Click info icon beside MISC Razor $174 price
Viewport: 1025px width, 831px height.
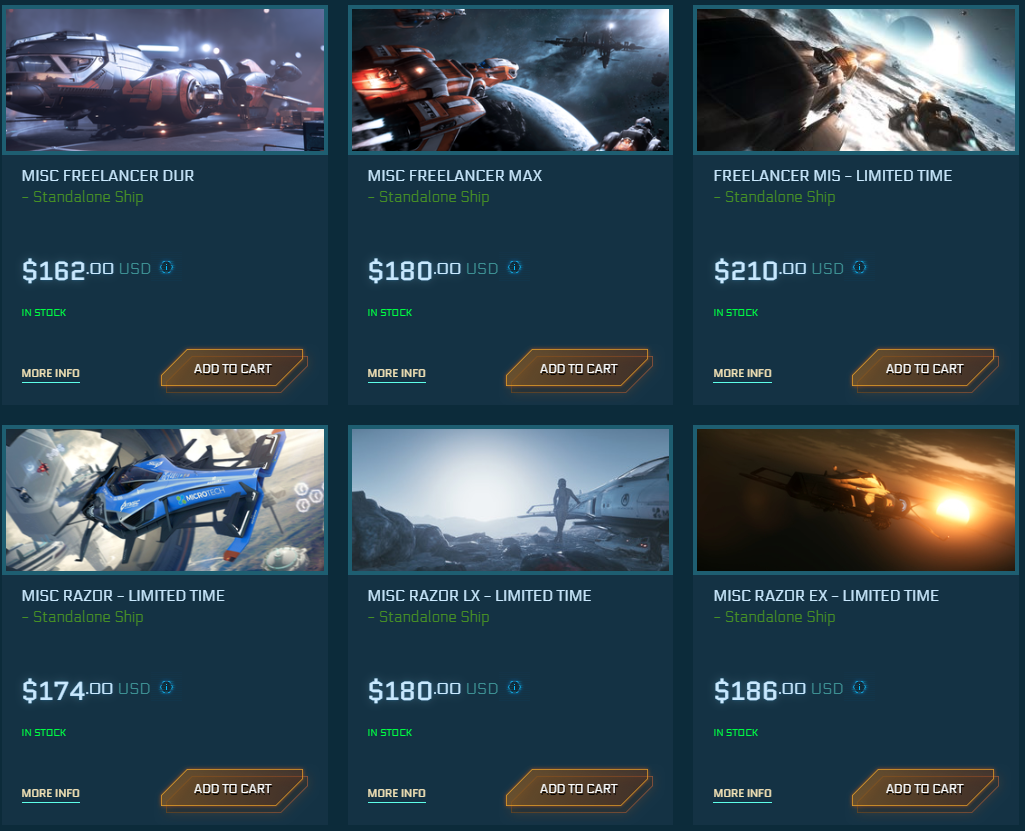pos(167,687)
